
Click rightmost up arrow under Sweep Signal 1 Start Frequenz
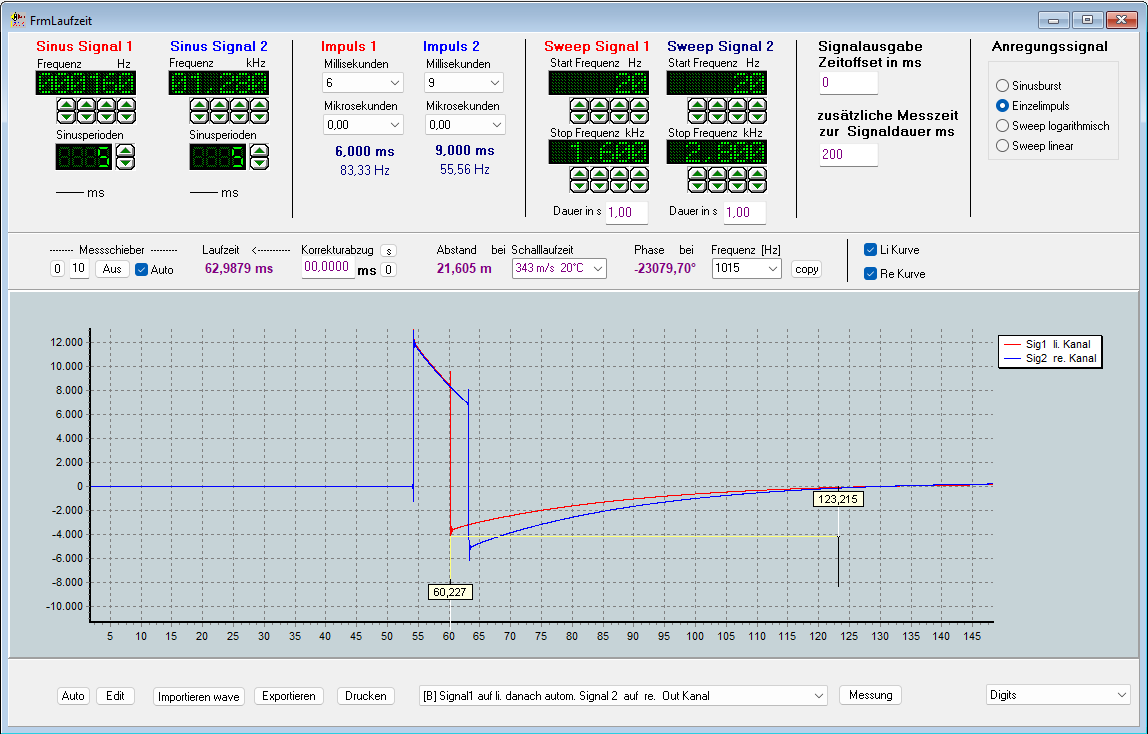[x=639, y=105]
